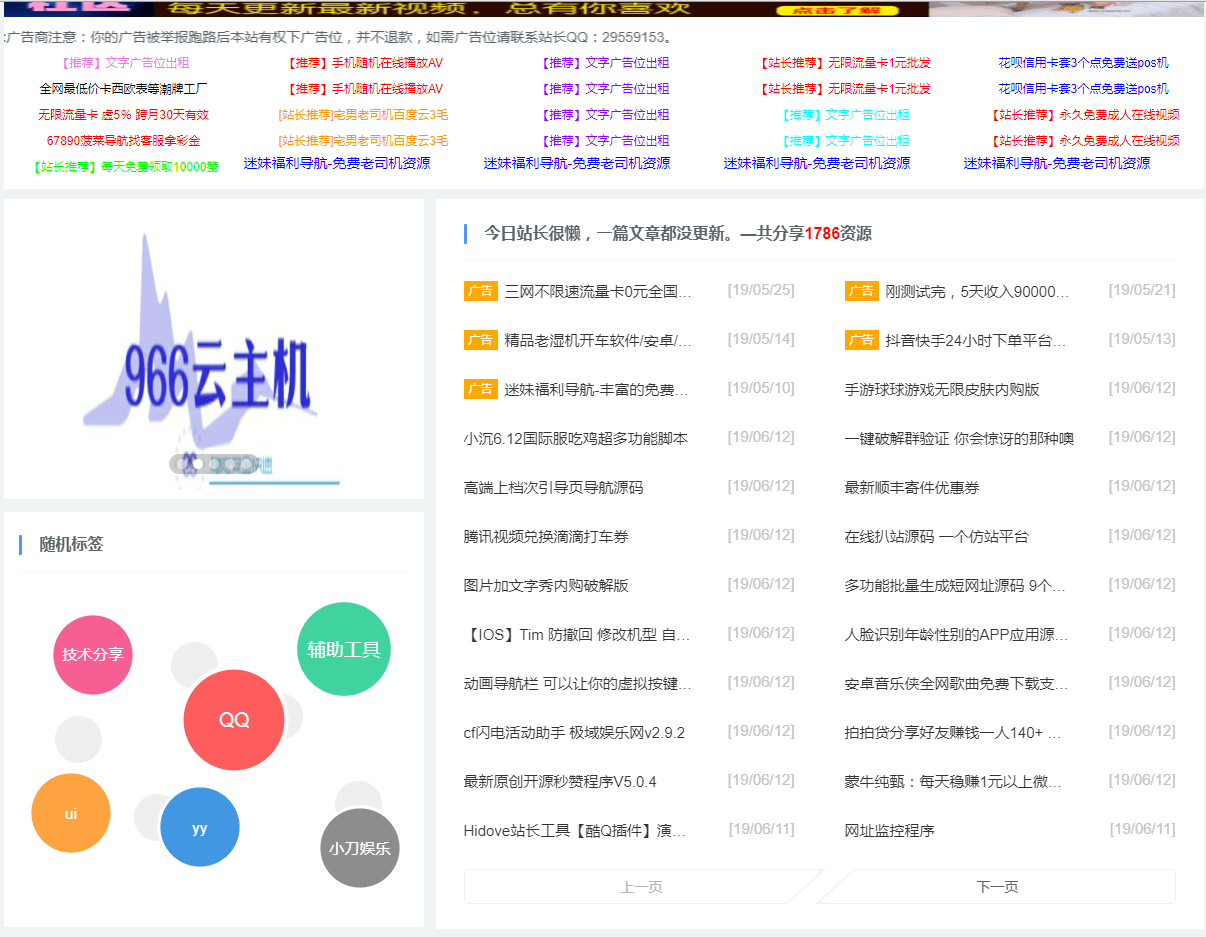The image size is (1206, 937).
Task: Click the 迷妹福利导航-免费老司机资源 ad link
Action: (338, 162)
